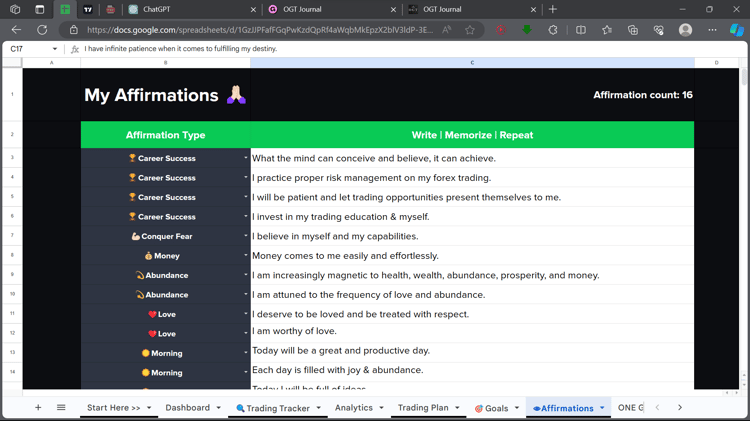This screenshot has width=750, height=421.
Task: Click the browser profile avatar icon
Action: pos(685,30)
